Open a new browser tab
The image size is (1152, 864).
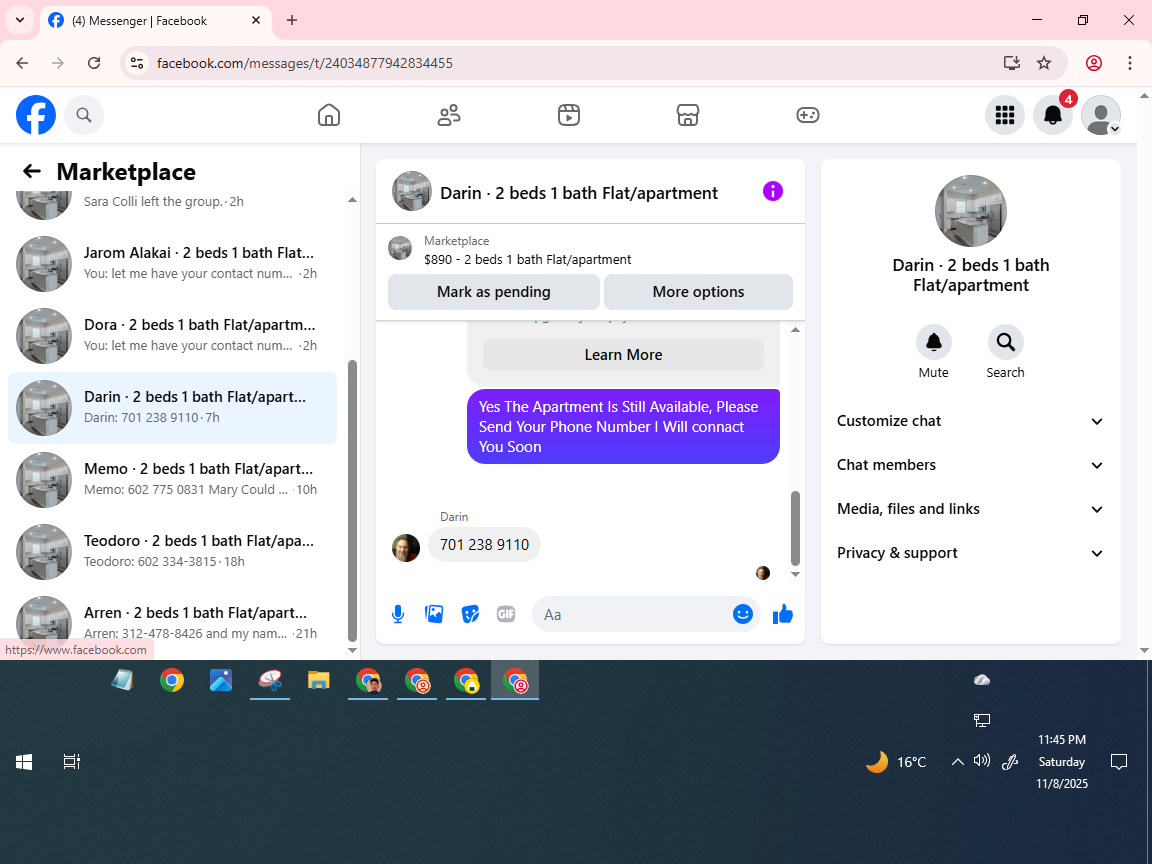(292, 21)
